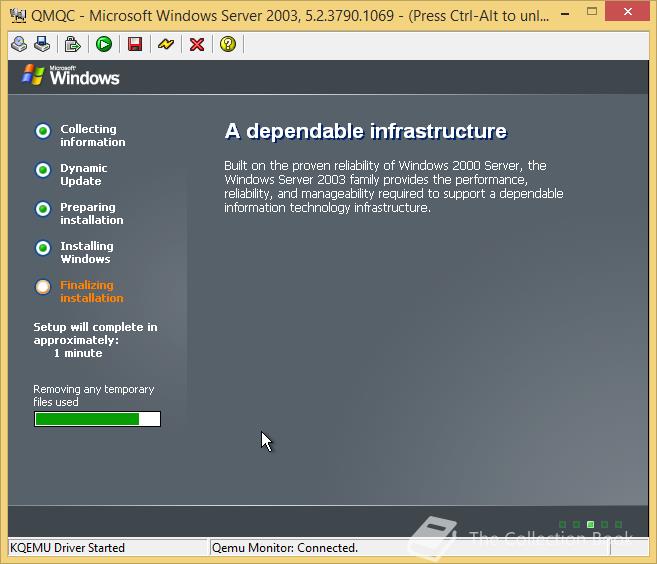Click the highlighted slide indicator square

(590, 524)
